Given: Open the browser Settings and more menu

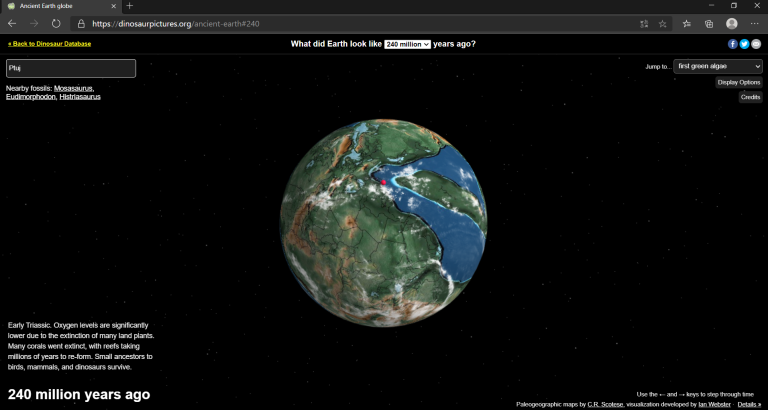Looking at the screenshot, I should coord(755,23).
